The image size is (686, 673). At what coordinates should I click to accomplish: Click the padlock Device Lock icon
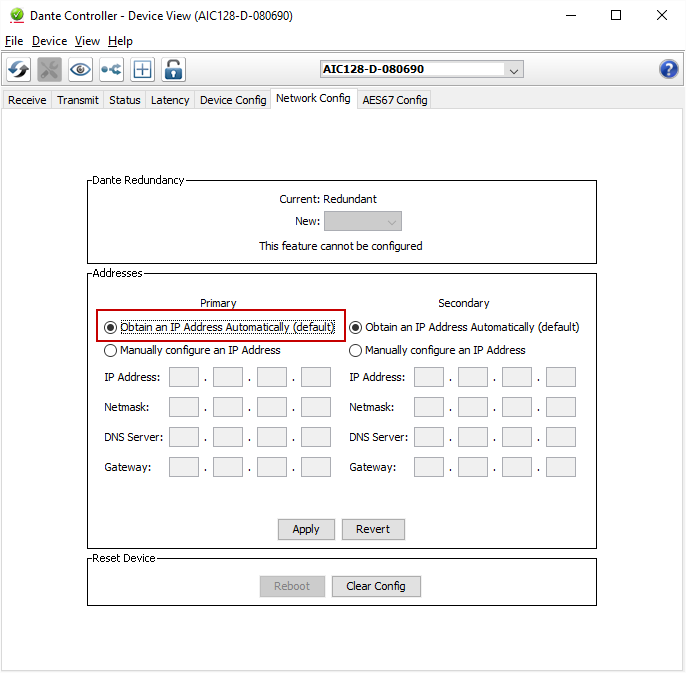pyautogui.click(x=173, y=70)
